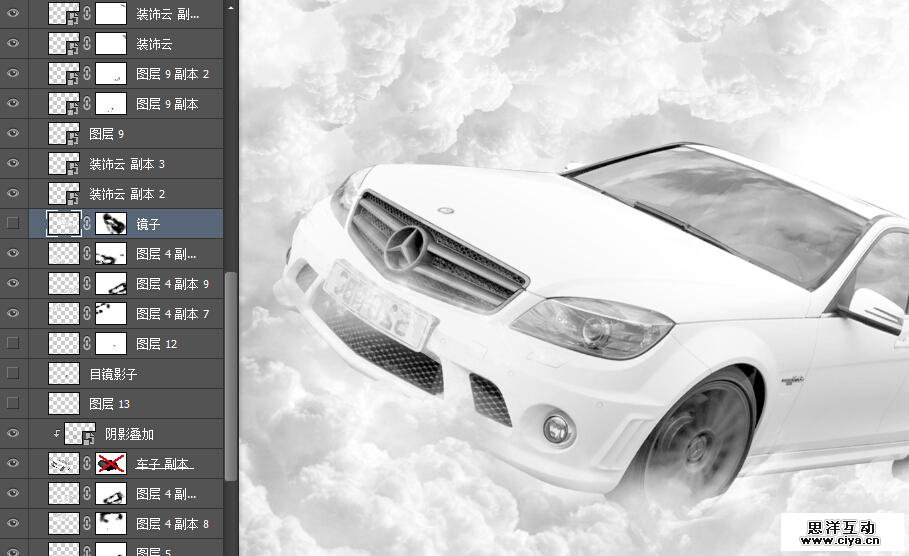Screen dimensions: 909x556
Task: Hide the 图层 4 副本 7 layer
Action: pos(13,314)
